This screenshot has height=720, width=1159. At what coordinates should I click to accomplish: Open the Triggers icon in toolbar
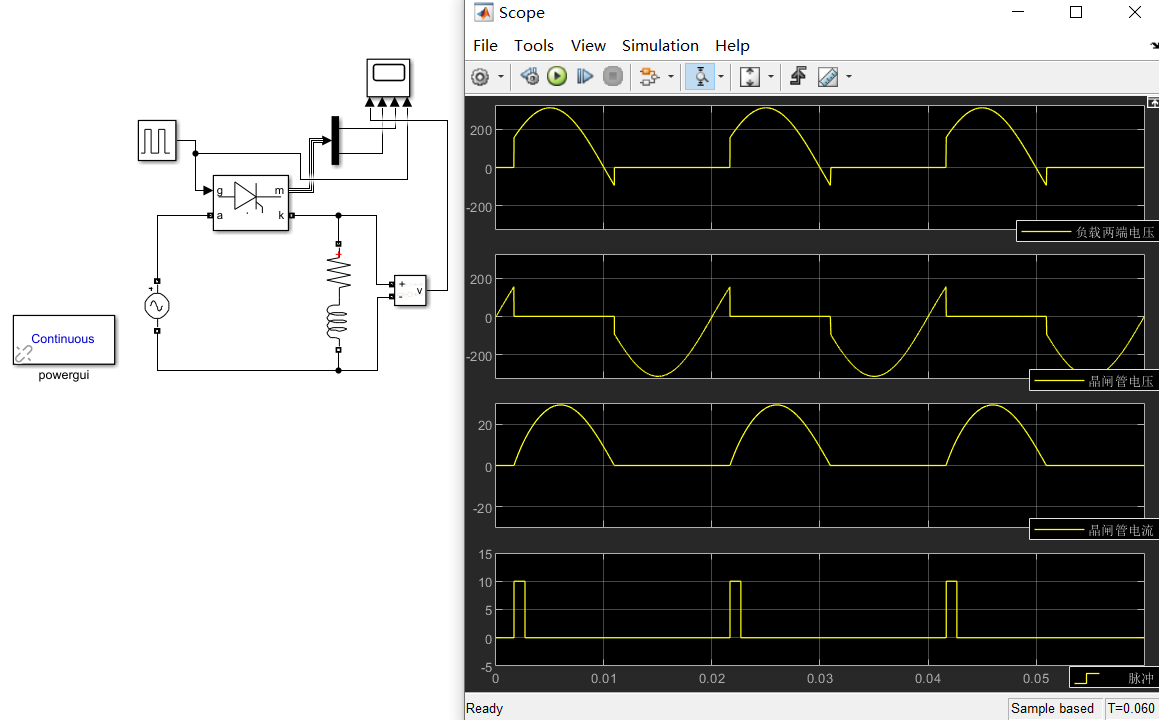[x=798, y=77]
